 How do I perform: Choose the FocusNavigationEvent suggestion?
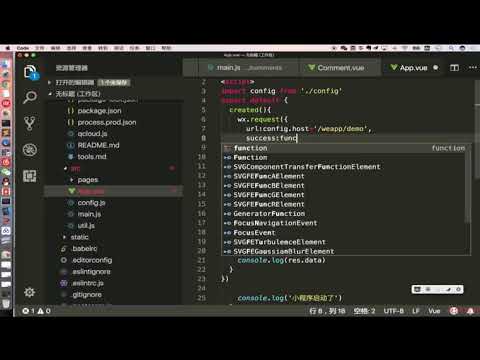344,223
